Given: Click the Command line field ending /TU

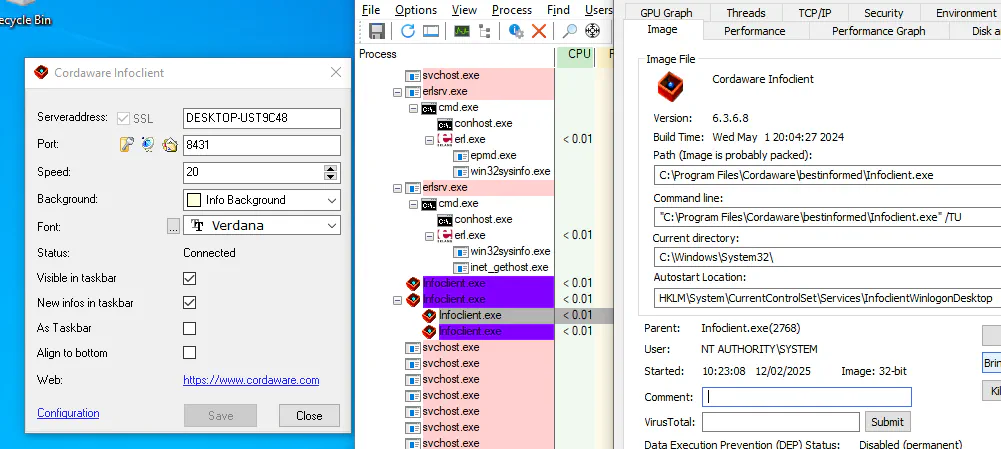Looking at the screenshot, I should pos(827,217).
